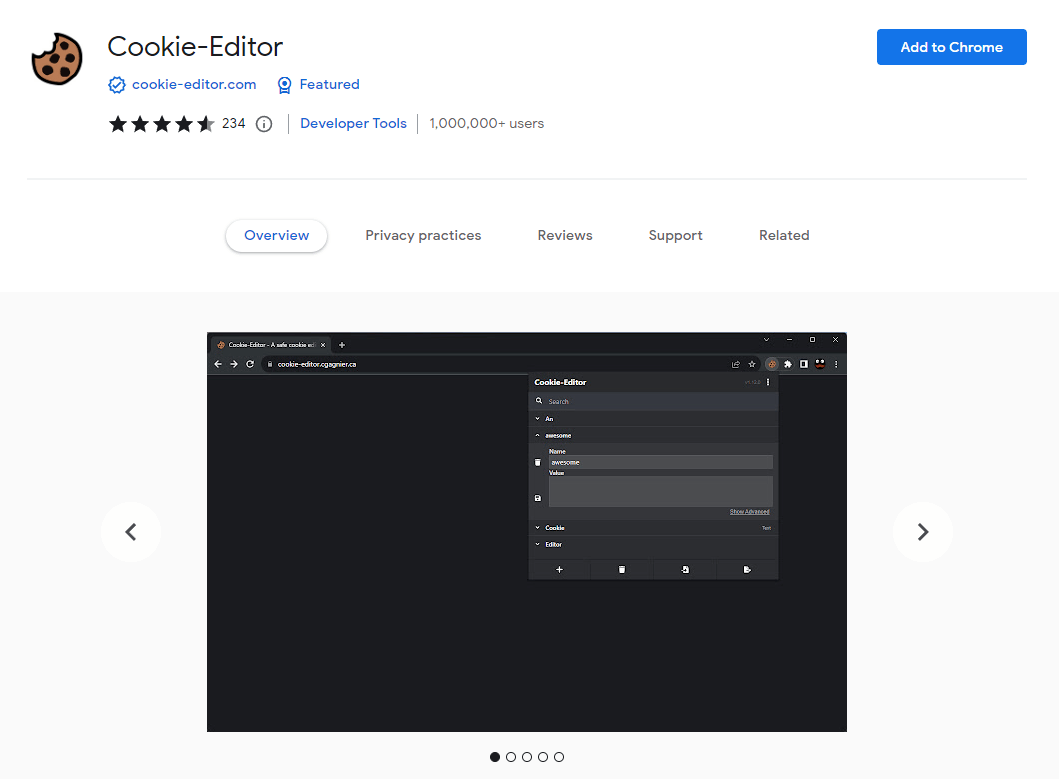Select the second carousel dot indicator
Image resolution: width=1059 pixels, height=779 pixels.
(511, 757)
